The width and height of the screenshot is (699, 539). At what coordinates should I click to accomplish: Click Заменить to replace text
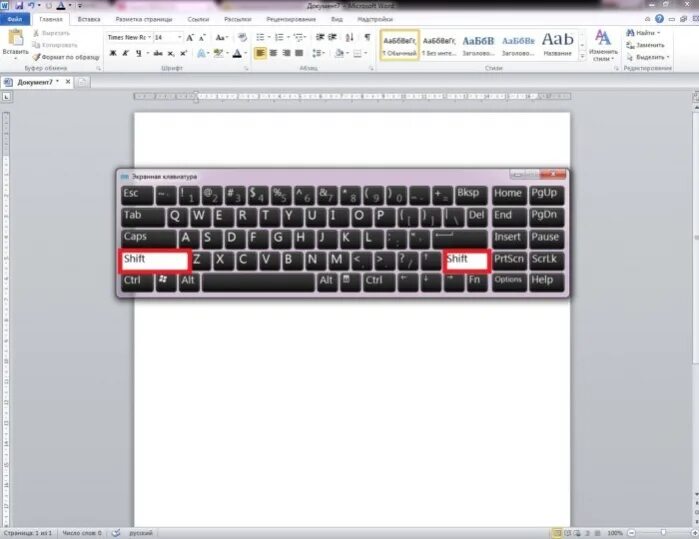(645, 45)
